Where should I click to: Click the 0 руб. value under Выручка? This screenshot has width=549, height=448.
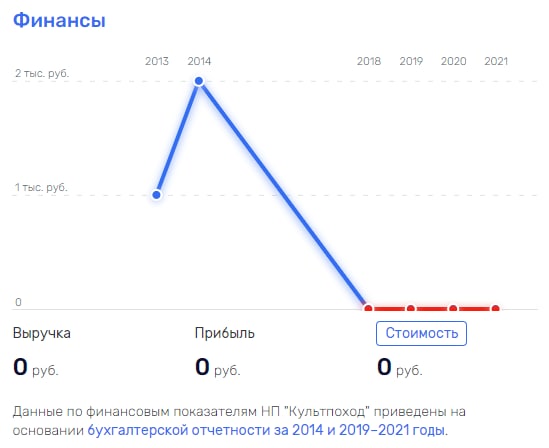[x=36, y=367]
